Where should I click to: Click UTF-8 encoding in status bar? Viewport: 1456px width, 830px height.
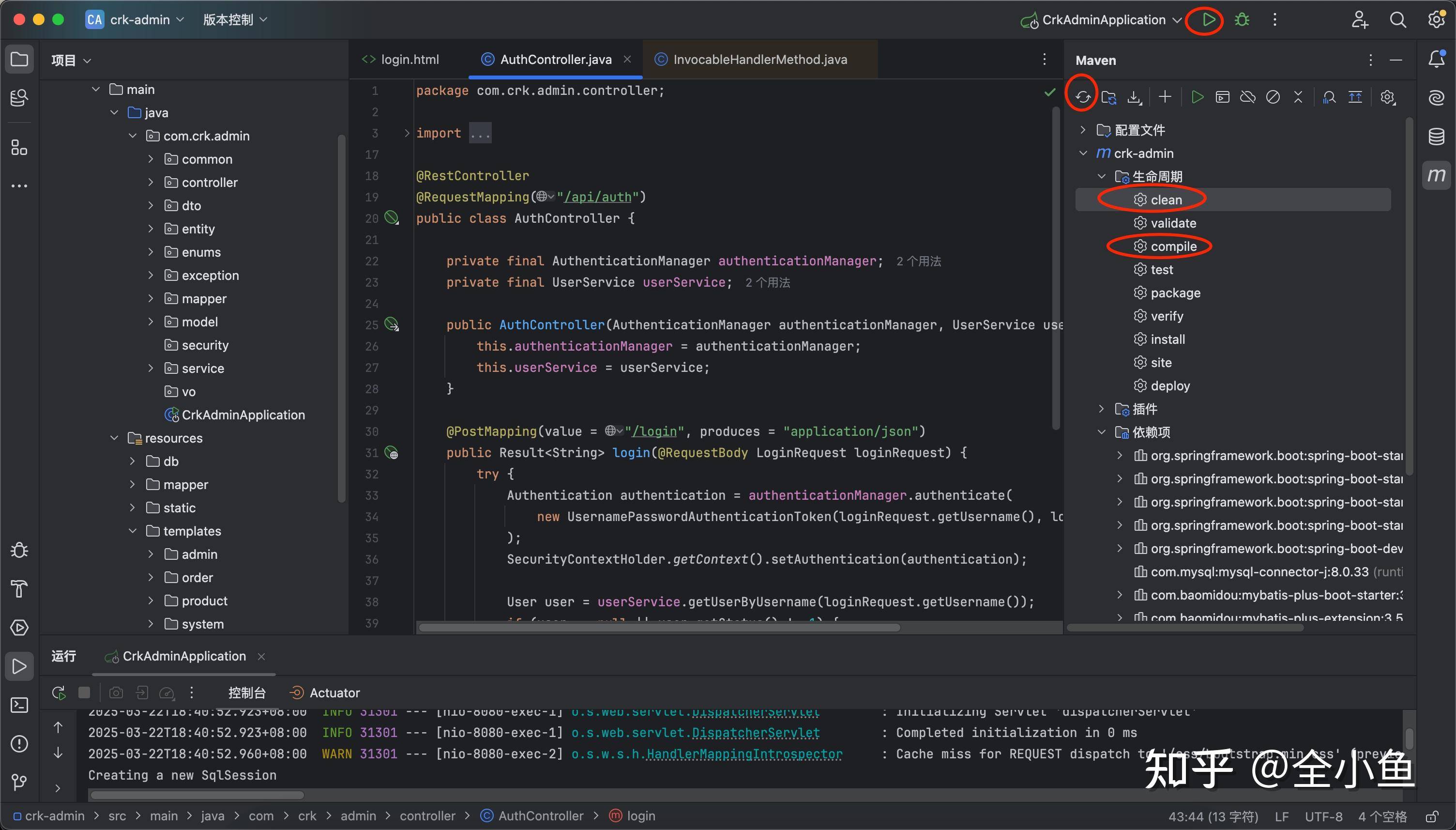coord(1323,816)
